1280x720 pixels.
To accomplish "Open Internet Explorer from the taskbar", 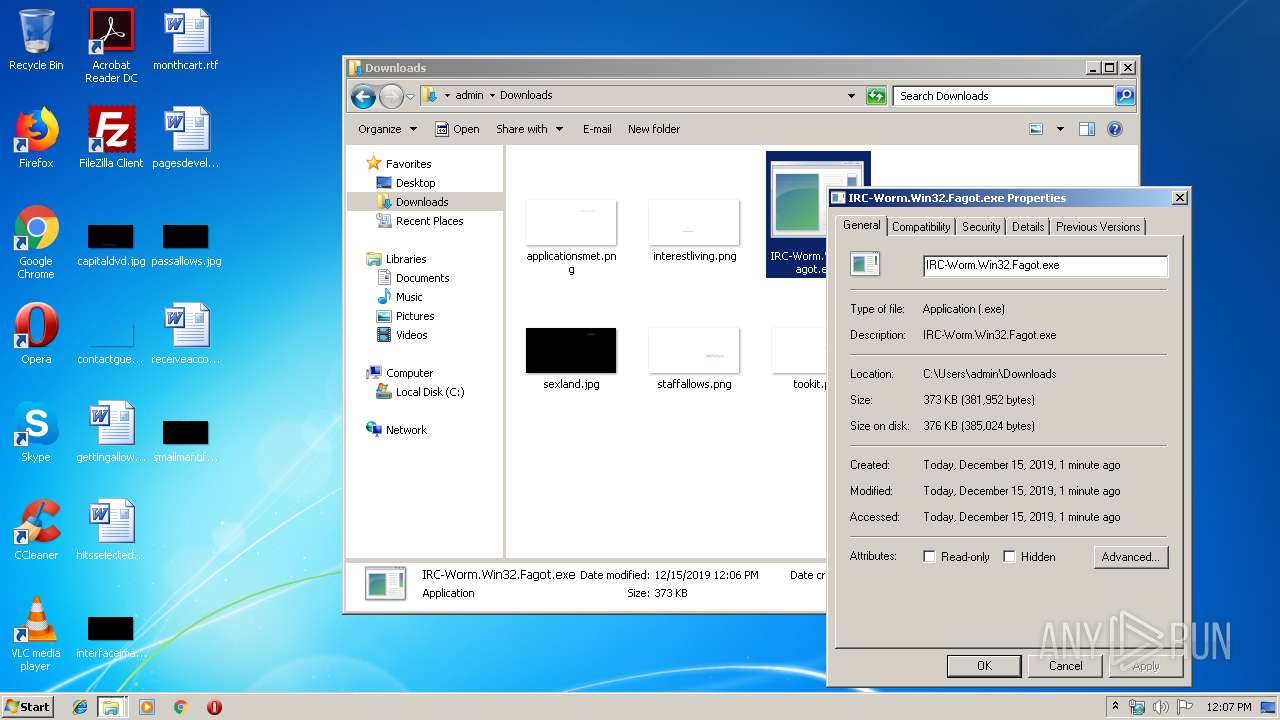I will [80, 707].
